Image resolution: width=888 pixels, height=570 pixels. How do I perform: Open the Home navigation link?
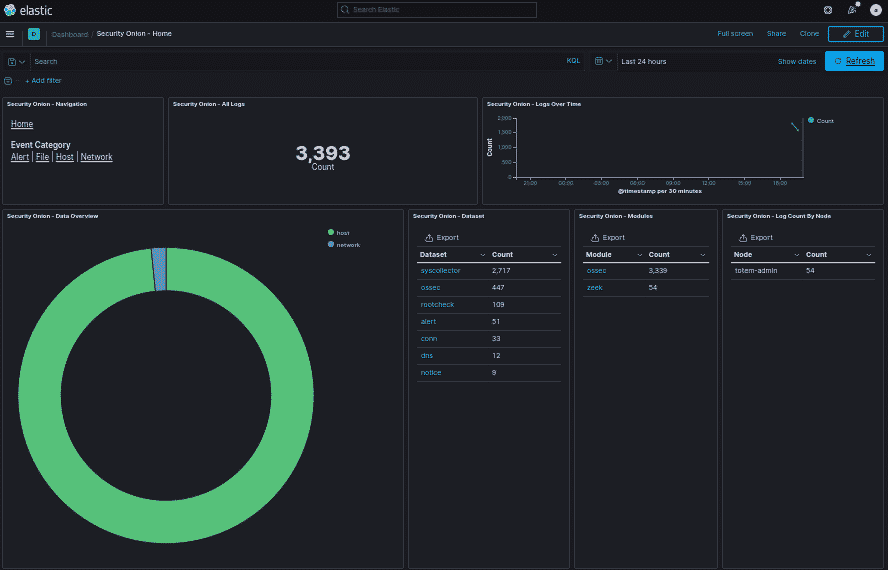[x=22, y=124]
